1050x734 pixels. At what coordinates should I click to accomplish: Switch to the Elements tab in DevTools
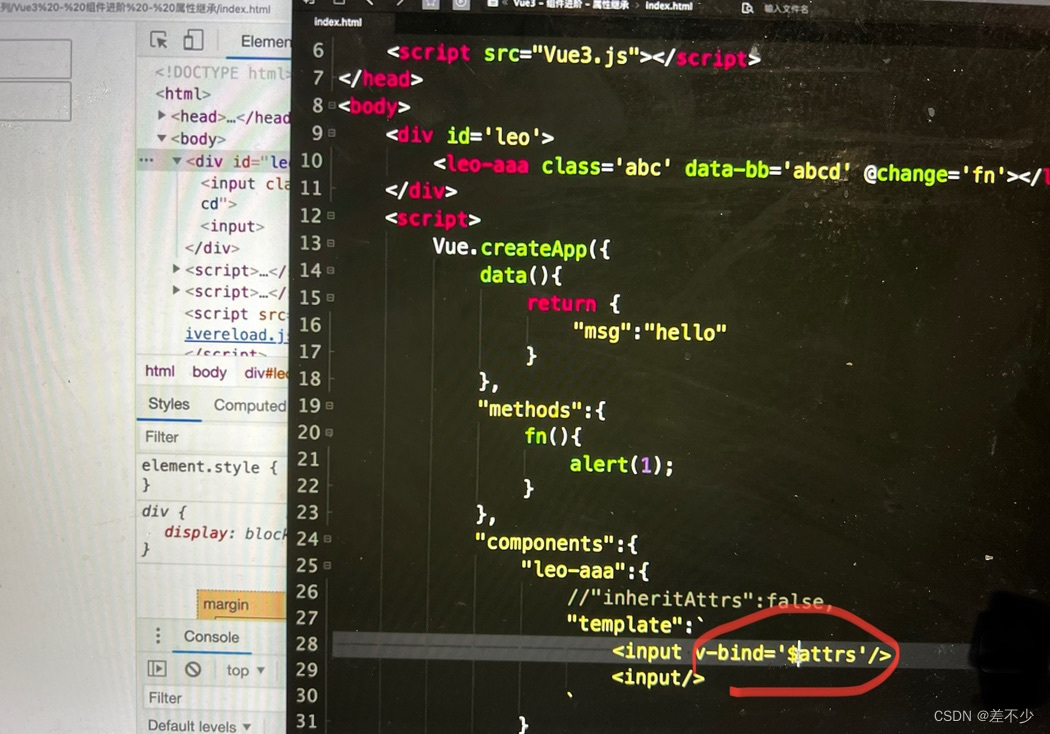[x=266, y=42]
